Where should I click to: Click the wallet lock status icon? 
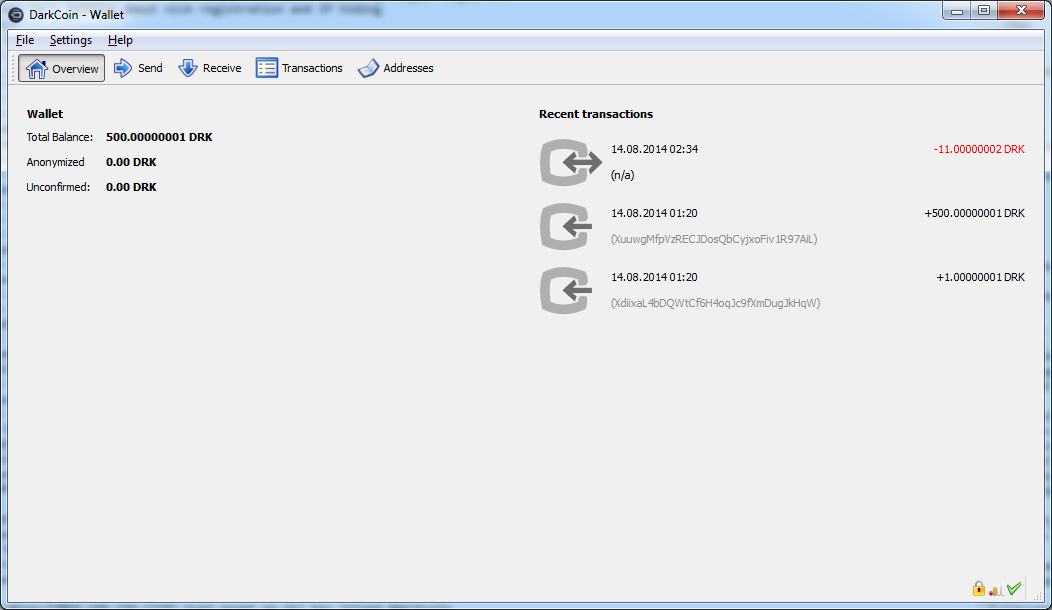(979, 589)
